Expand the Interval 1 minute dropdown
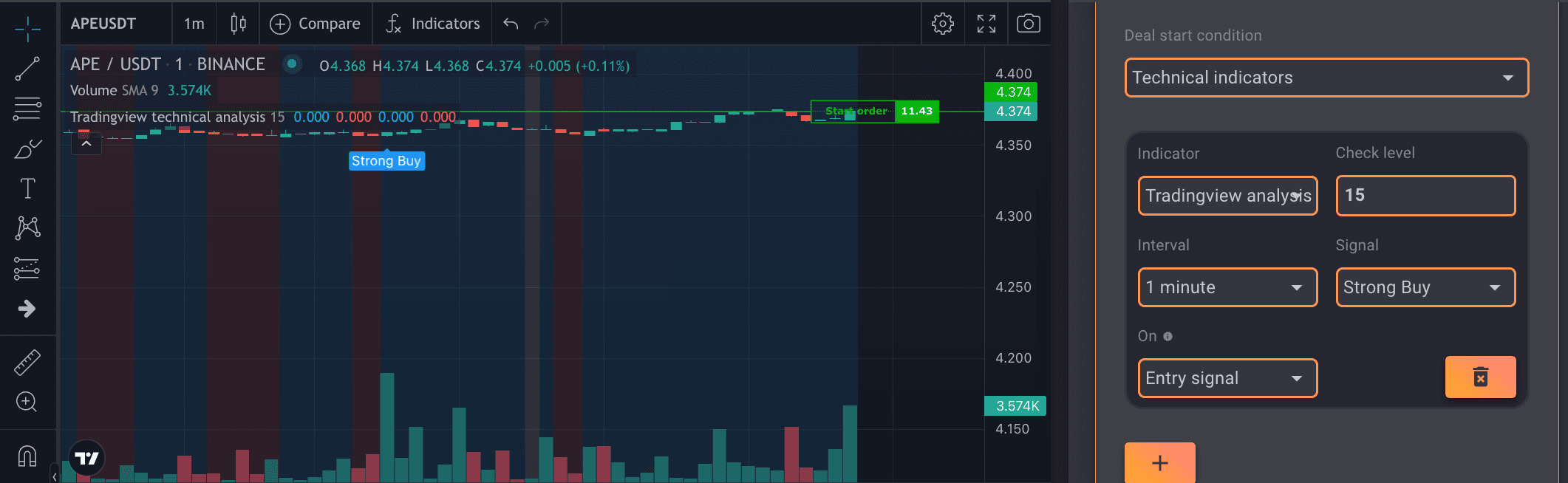The height and width of the screenshot is (483, 1568). click(1227, 287)
